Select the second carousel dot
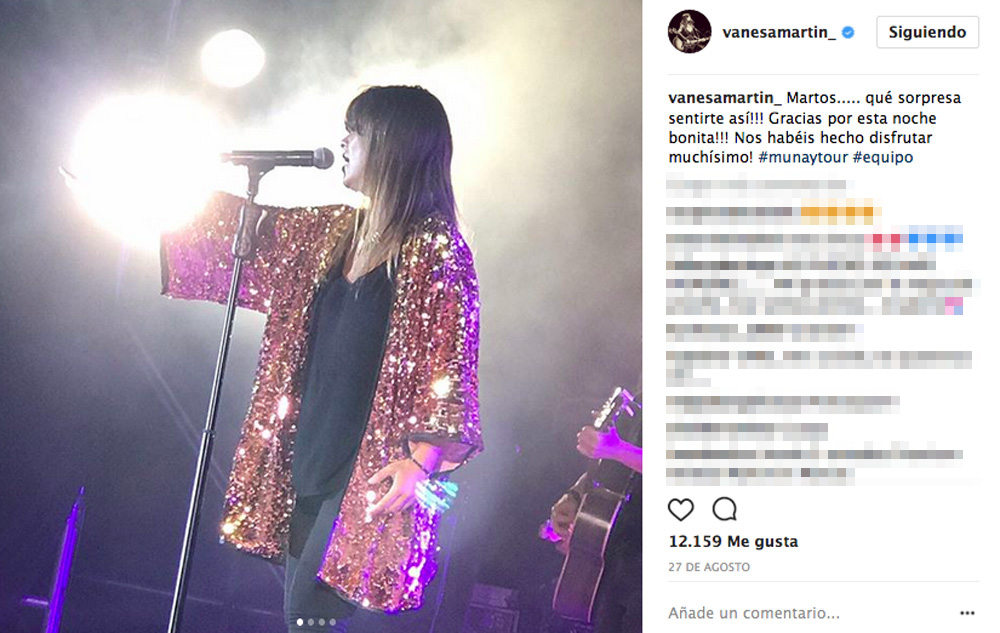 311,622
